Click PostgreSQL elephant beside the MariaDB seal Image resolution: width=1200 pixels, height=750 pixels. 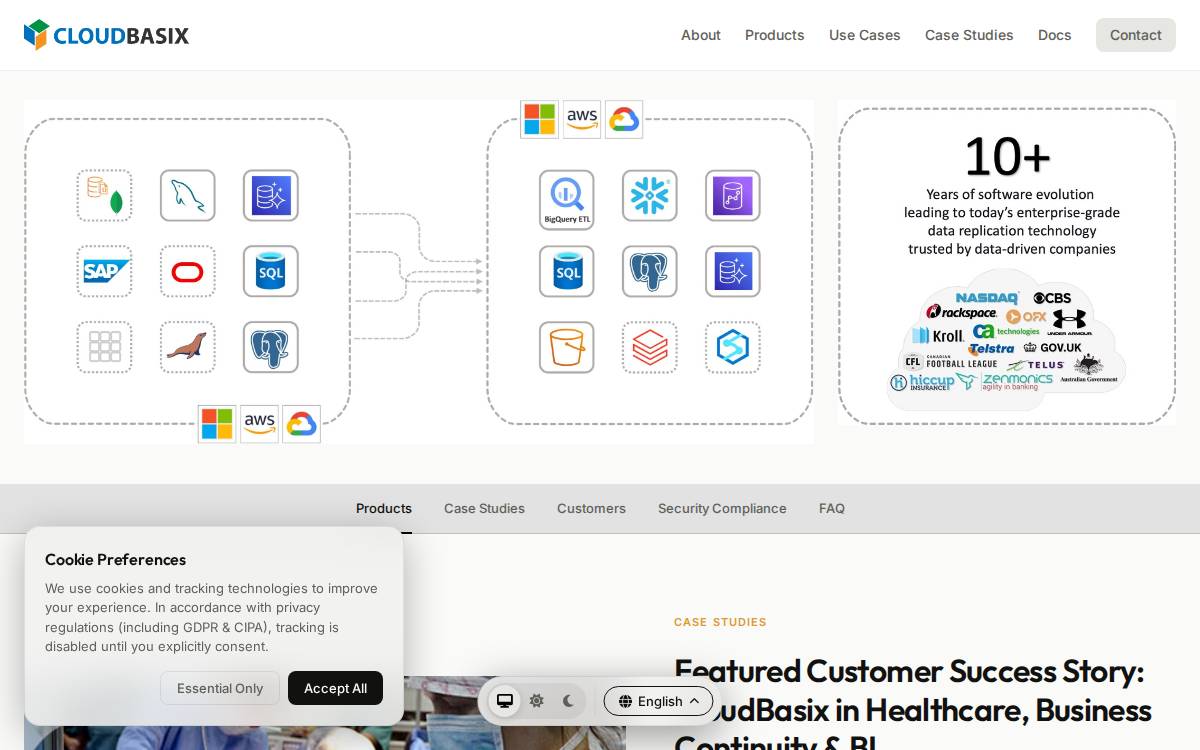click(x=271, y=347)
